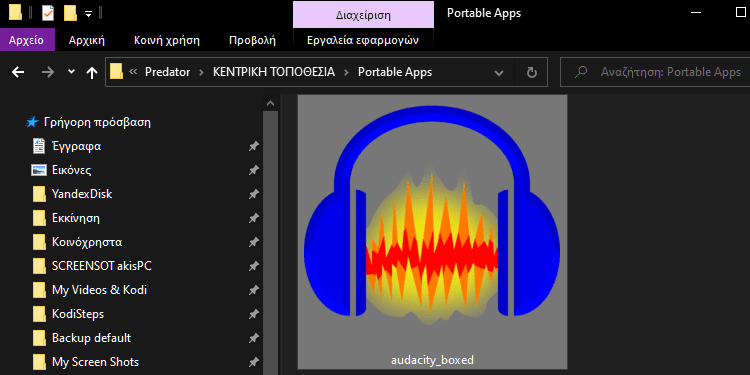750x375 pixels.
Task: Go forward with the right arrow
Action: [48, 72]
